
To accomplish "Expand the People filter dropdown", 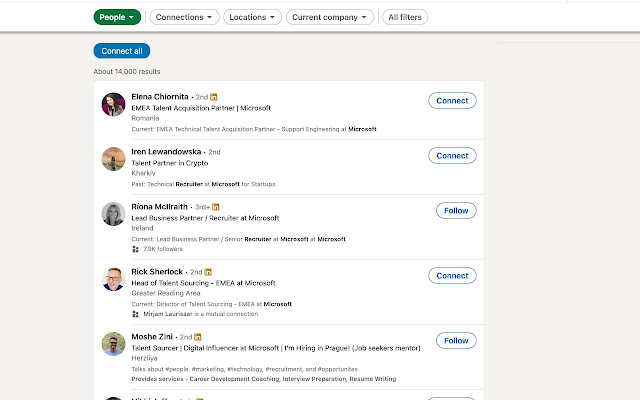I will pyautogui.click(x=117, y=17).
